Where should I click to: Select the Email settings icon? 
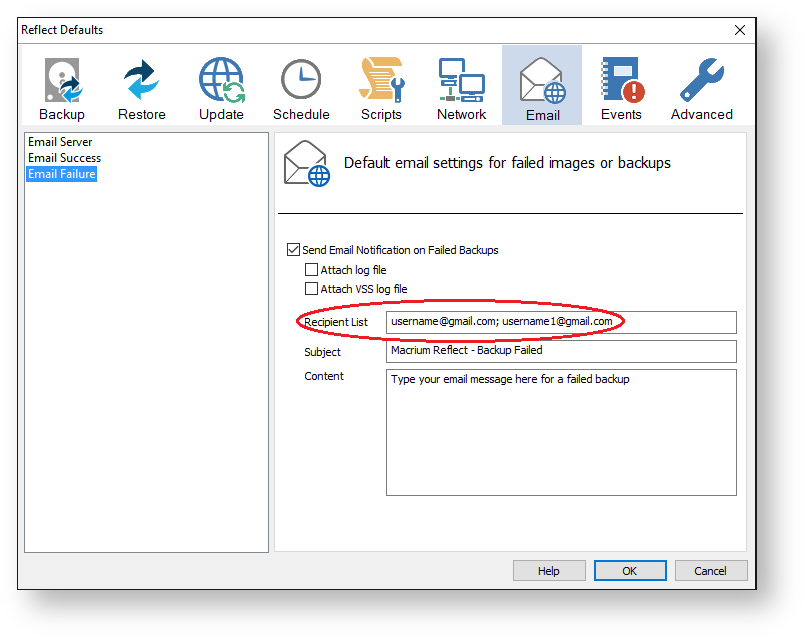[x=542, y=85]
